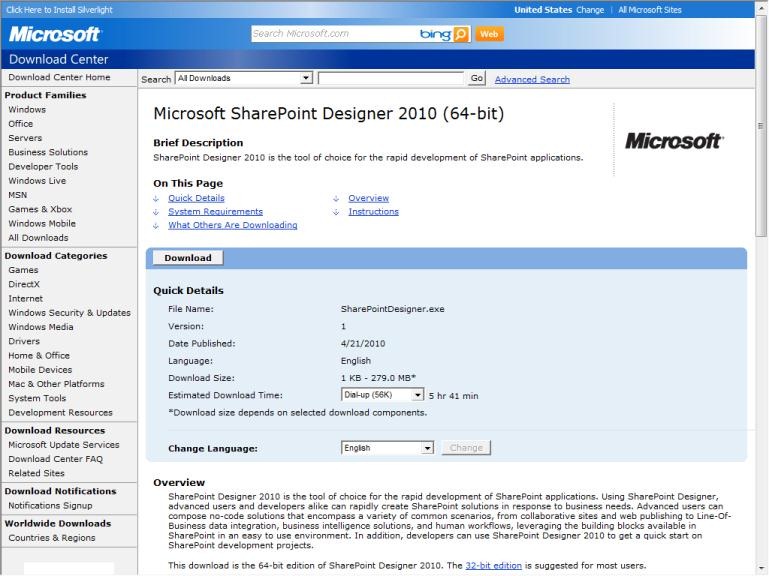Click the Go search button
The width and height of the screenshot is (769, 576).
(x=477, y=78)
